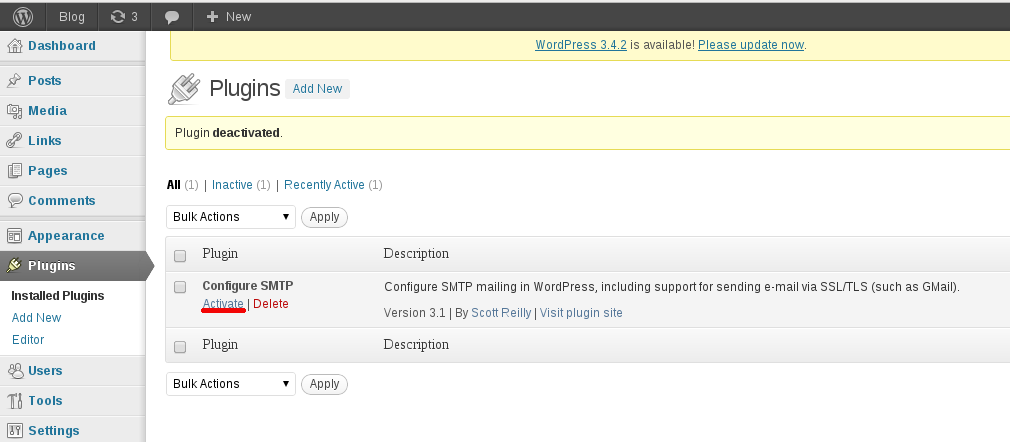Click the Comments speech bubble icon in sidebar
The width and height of the screenshot is (1010, 442).
tap(14, 200)
